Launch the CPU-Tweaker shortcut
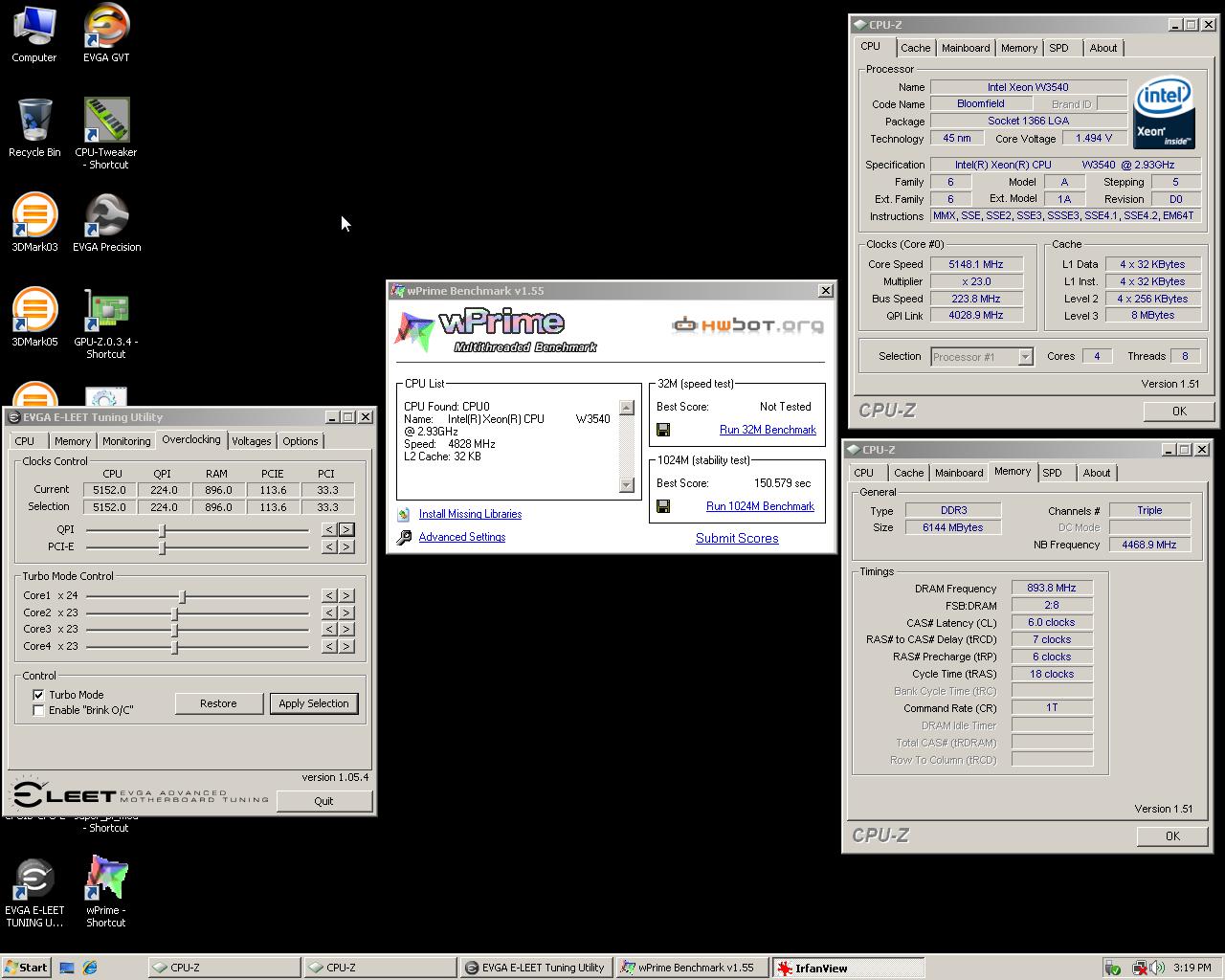Screen dimensions: 1225x980 (106, 134)
